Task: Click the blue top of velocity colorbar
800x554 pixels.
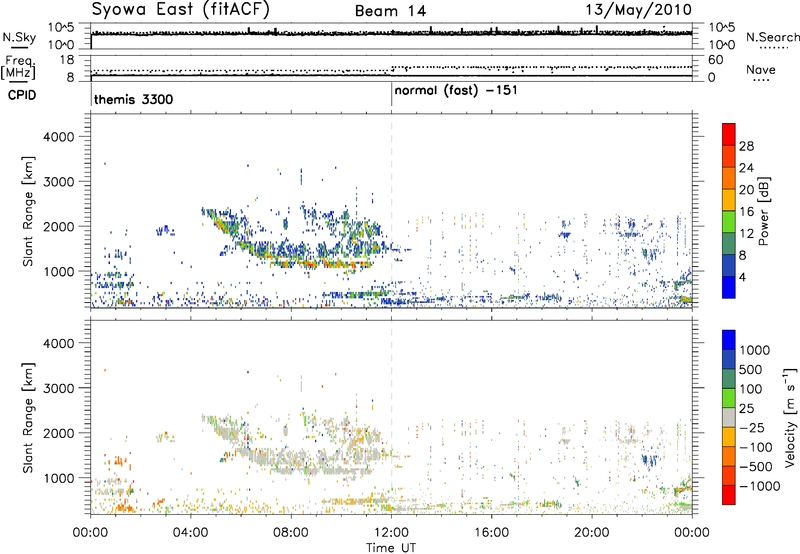Action: click(729, 340)
